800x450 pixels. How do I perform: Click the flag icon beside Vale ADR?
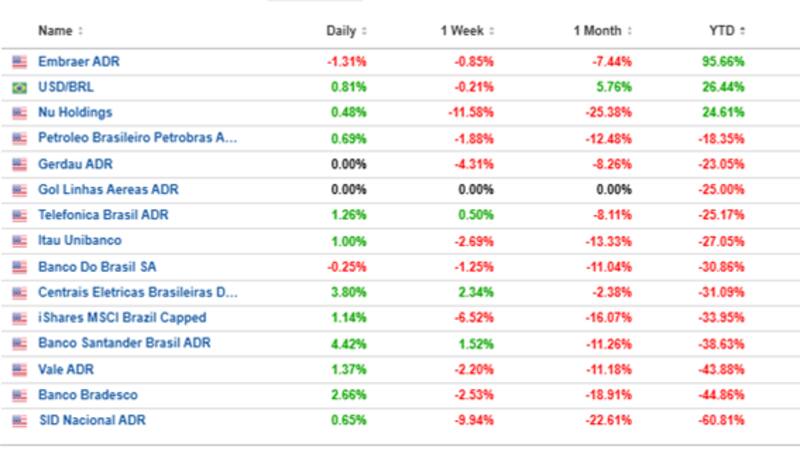tap(18, 369)
